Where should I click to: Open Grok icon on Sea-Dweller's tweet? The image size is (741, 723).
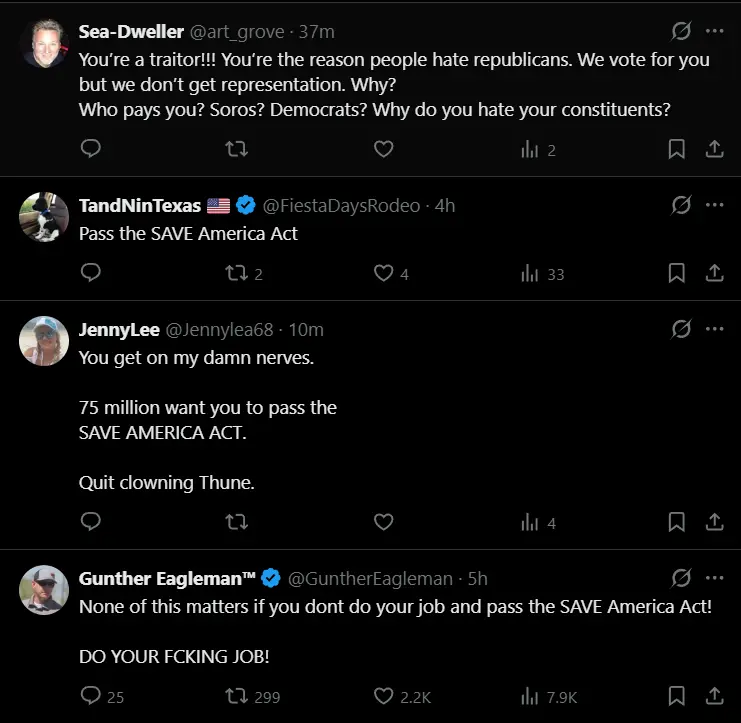[x=681, y=32]
